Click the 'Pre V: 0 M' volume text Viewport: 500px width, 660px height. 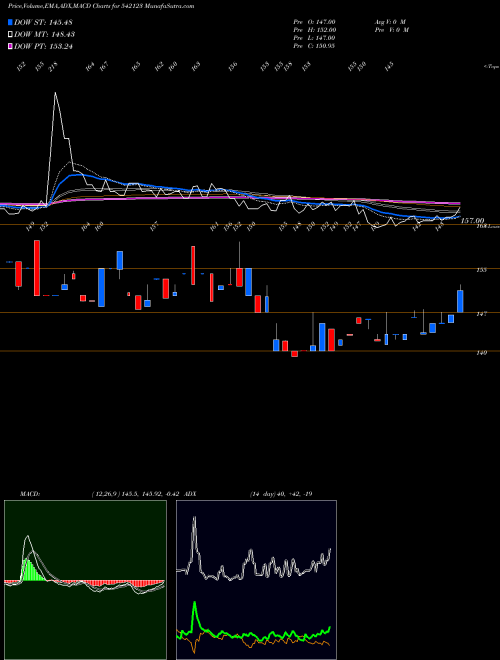(391, 30)
